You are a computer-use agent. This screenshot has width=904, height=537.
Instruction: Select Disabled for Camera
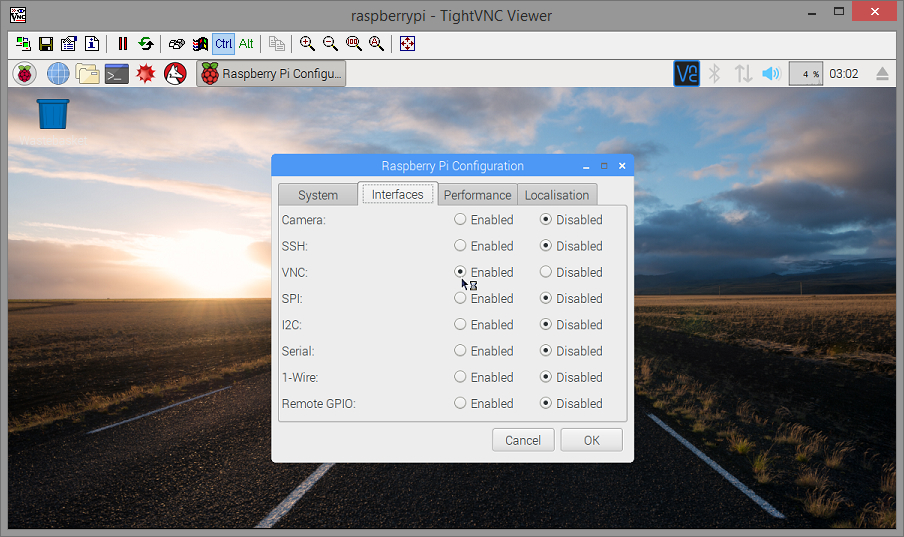pyautogui.click(x=571, y=220)
